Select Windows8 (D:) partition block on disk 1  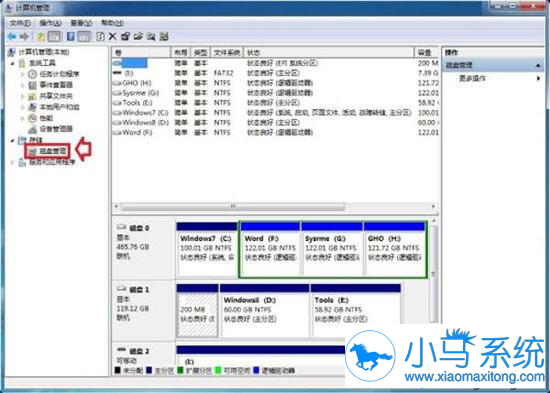point(265,311)
